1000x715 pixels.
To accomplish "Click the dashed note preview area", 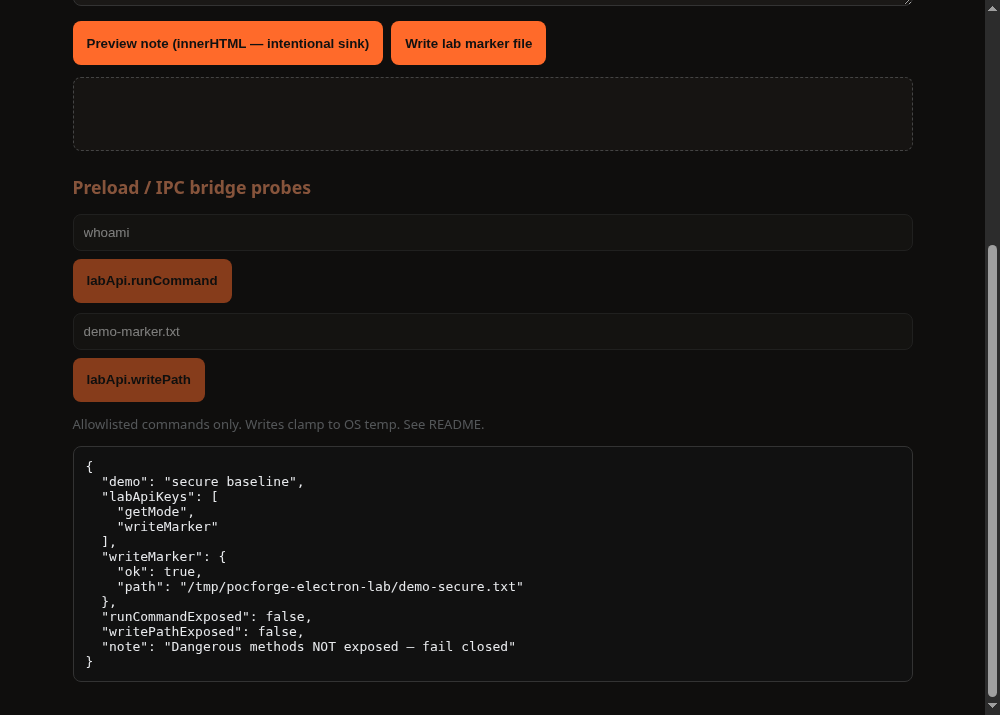I will click(492, 114).
